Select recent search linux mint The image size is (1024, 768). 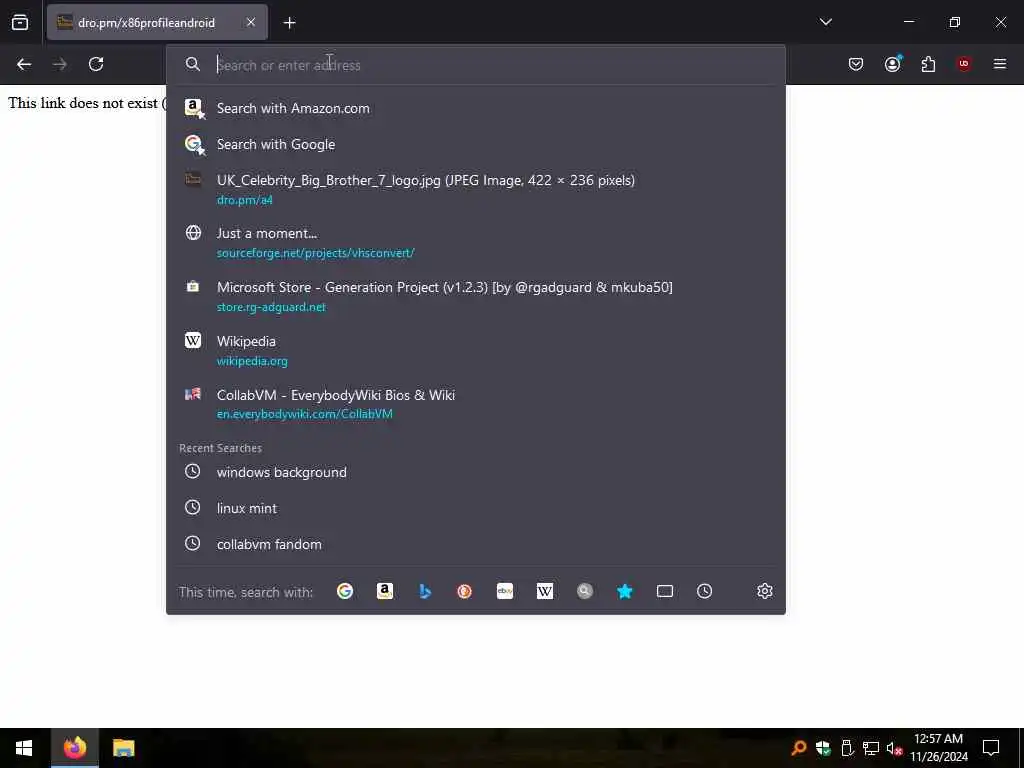pos(475,508)
